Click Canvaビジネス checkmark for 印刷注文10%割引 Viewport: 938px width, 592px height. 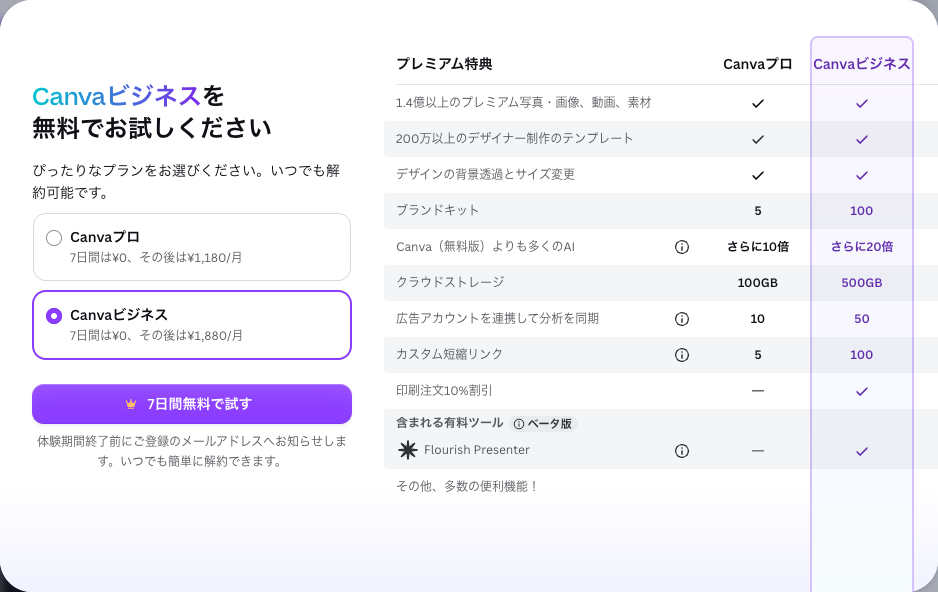862,391
